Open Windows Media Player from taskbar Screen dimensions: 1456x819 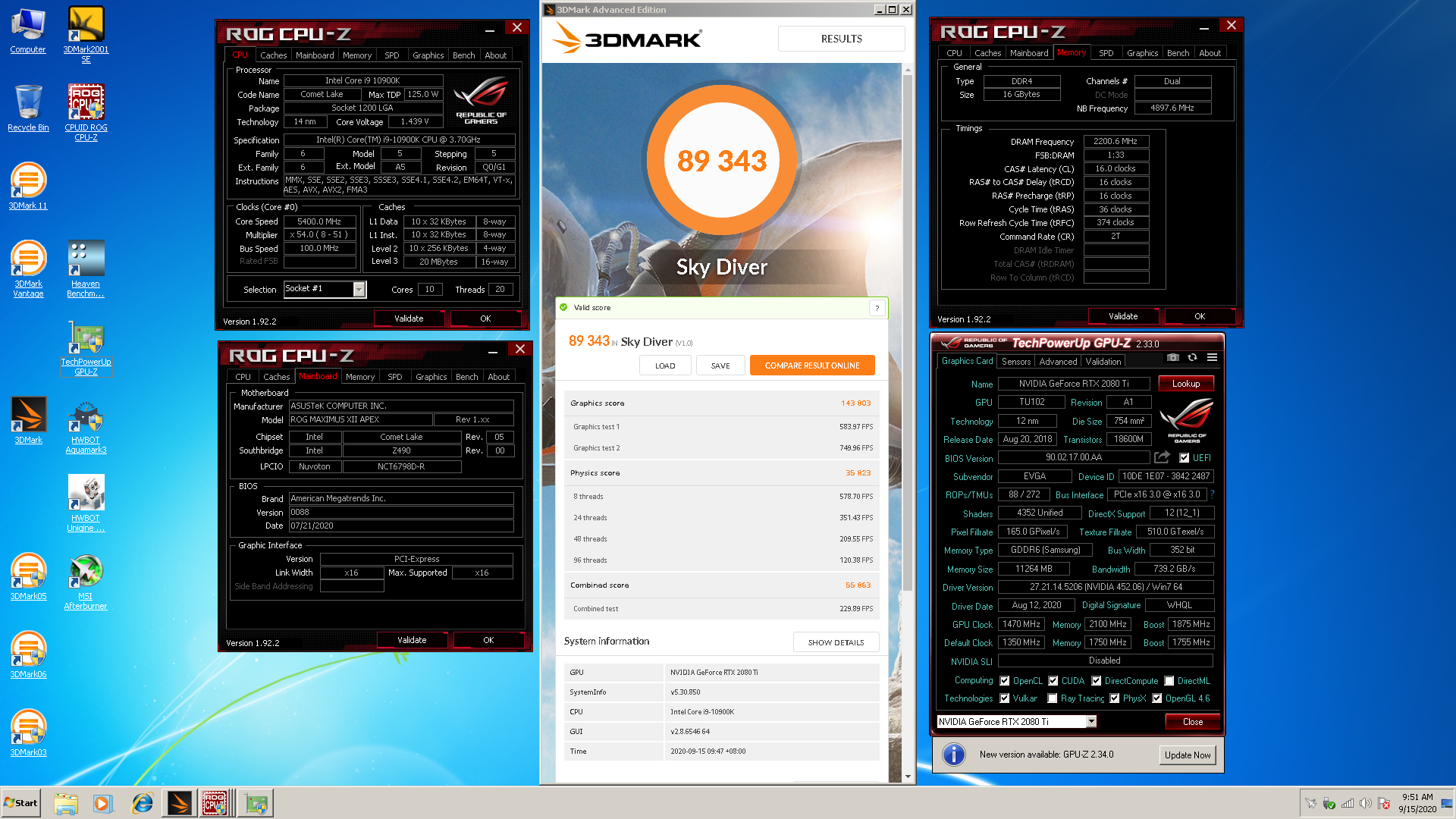point(102,803)
